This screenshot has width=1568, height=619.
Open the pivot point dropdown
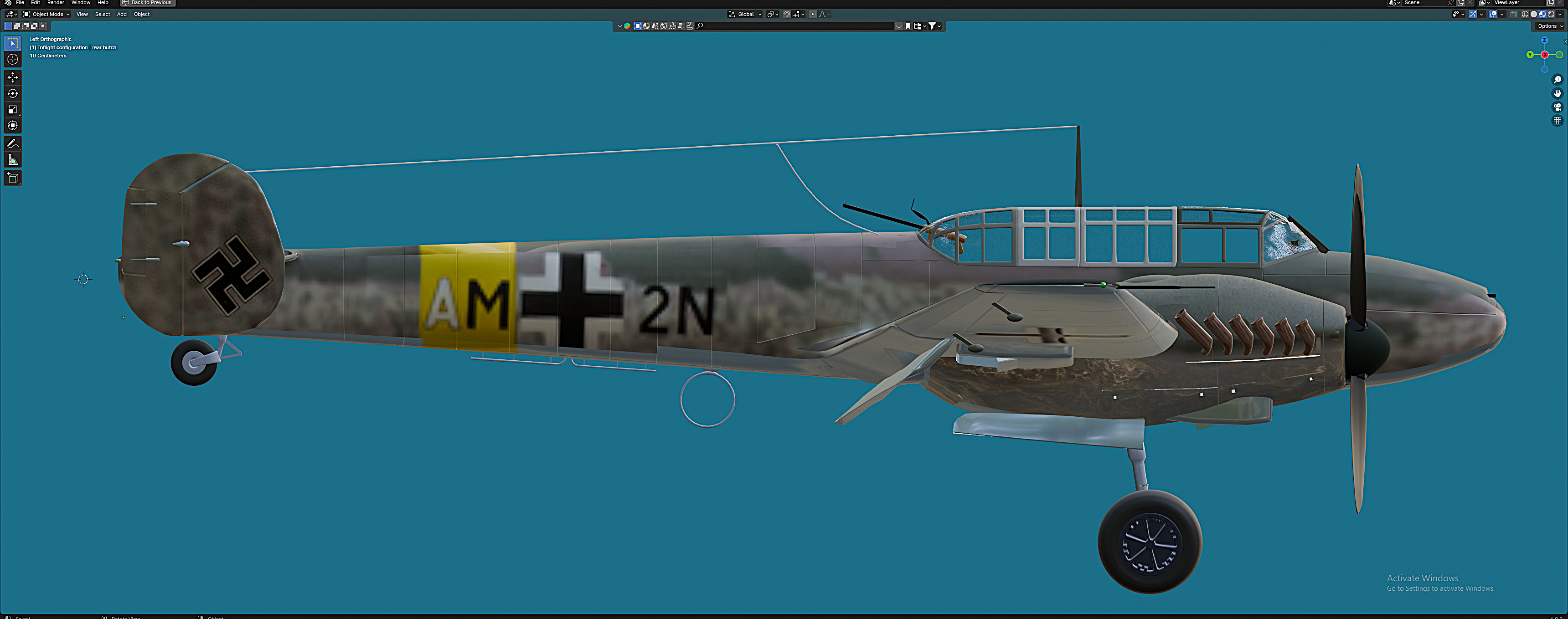(773, 15)
